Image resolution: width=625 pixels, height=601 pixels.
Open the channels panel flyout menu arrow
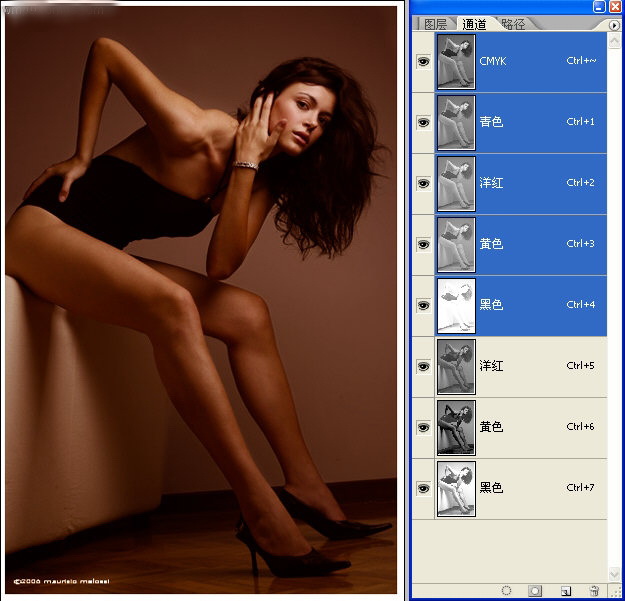click(x=613, y=22)
